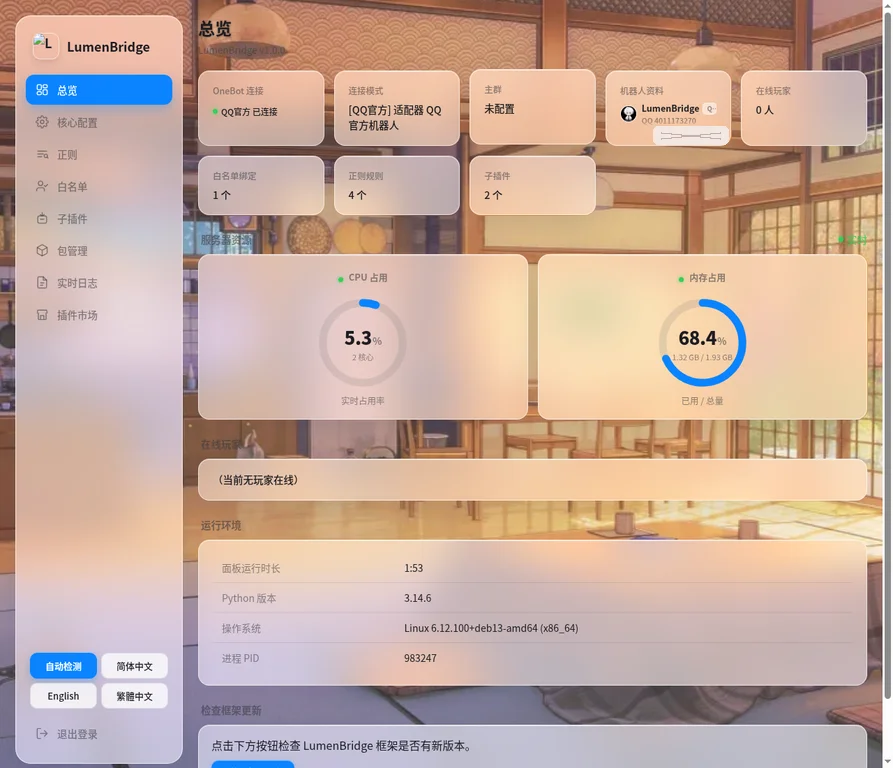
Task: Click the 进程 PID value 983247
Action: point(420,658)
